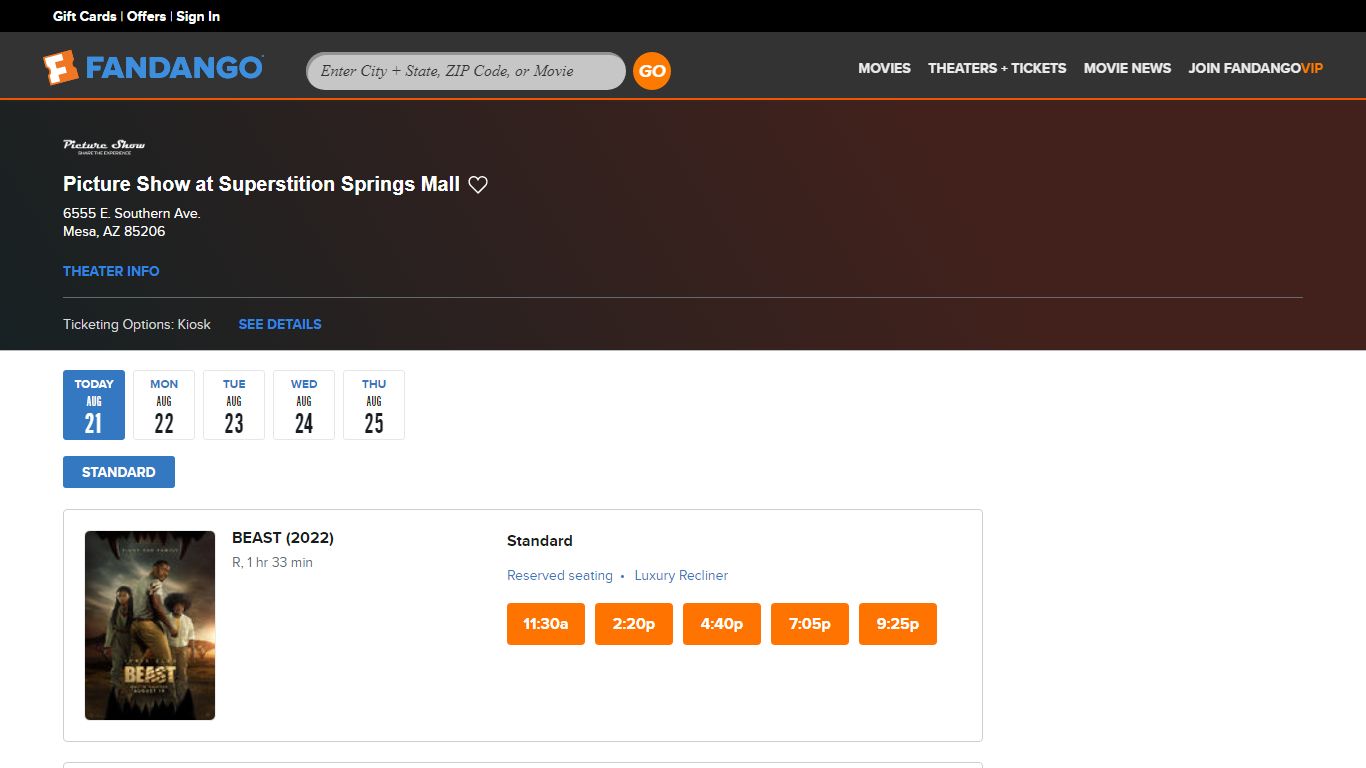Click the address 6555 E. Southern Ave.
Image resolution: width=1366 pixels, height=768 pixels.
tap(132, 213)
